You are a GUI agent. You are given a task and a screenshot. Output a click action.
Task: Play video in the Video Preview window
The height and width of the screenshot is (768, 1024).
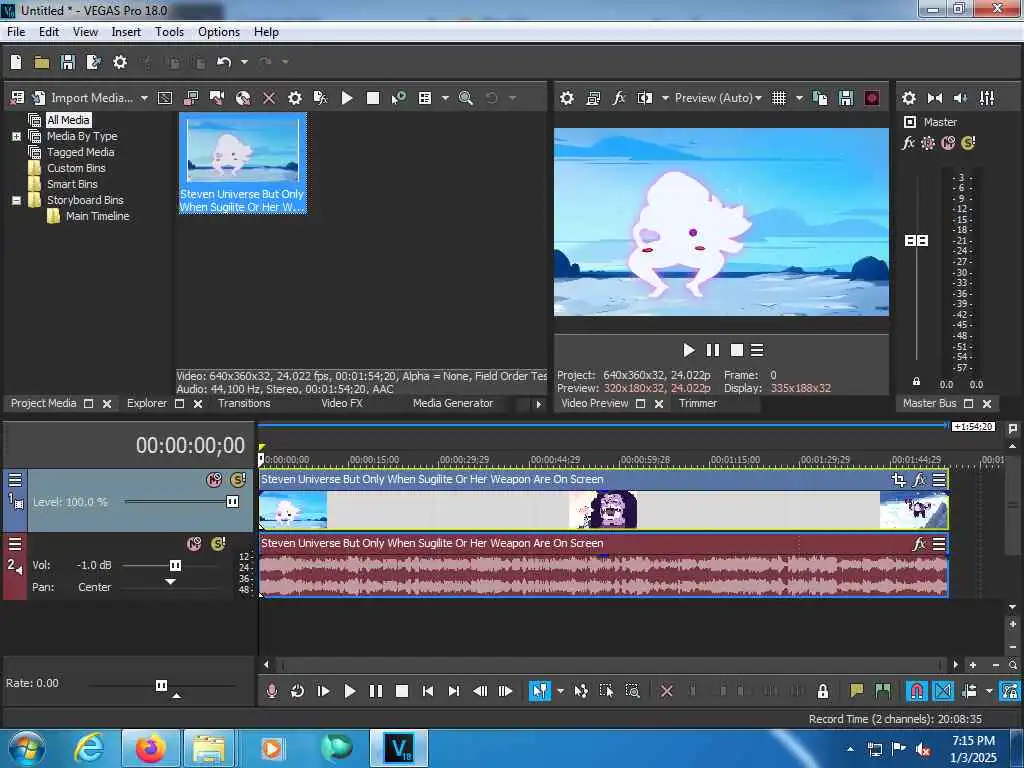[x=688, y=351]
